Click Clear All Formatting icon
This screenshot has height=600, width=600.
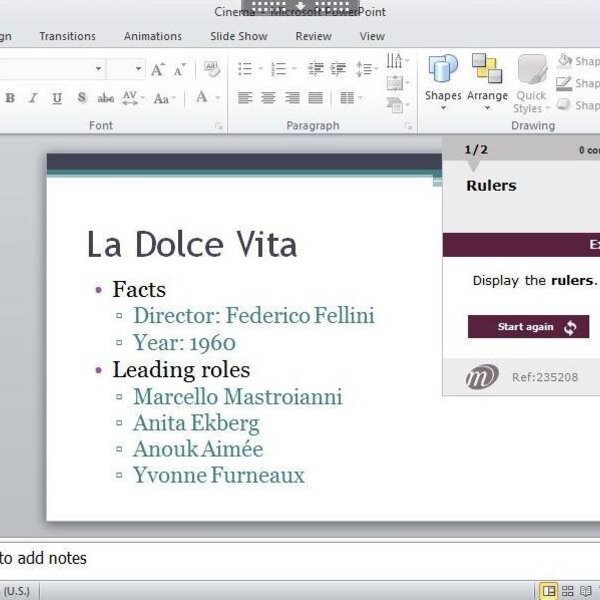212,69
